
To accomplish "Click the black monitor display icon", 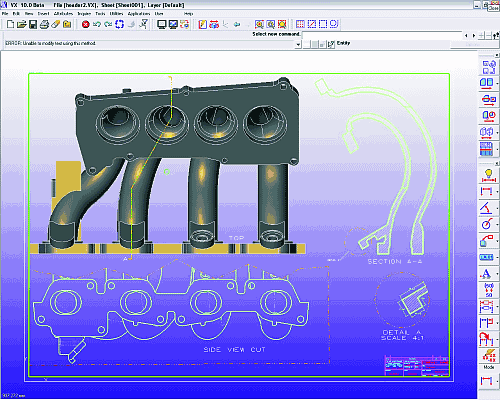I will point(162,24).
